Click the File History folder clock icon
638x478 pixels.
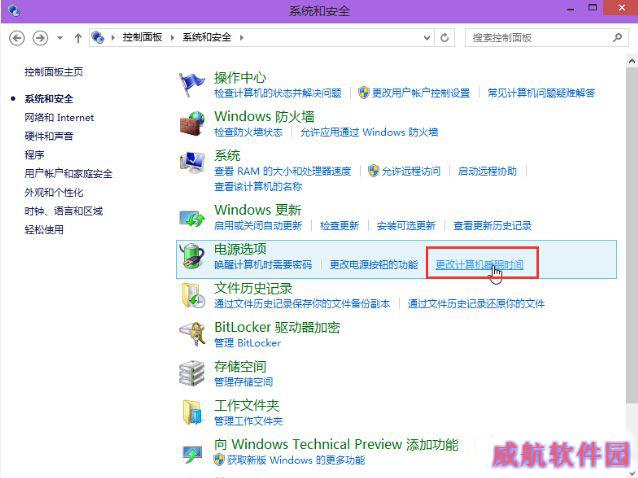pyautogui.click(x=192, y=295)
